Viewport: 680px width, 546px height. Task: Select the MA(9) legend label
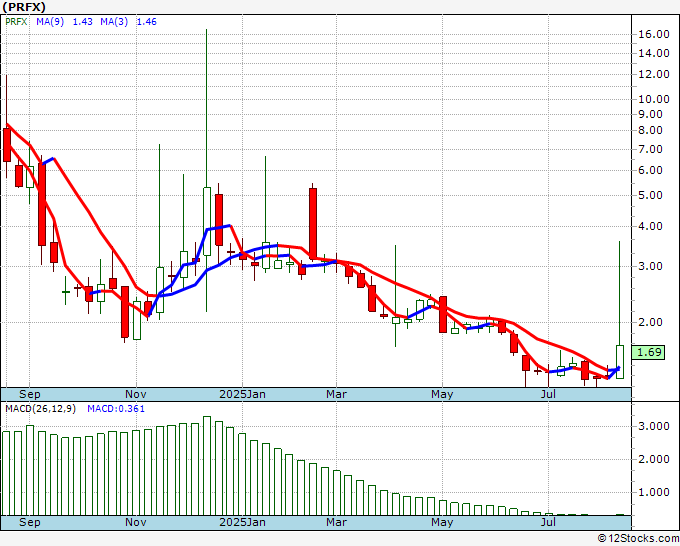click(x=50, y=22)
